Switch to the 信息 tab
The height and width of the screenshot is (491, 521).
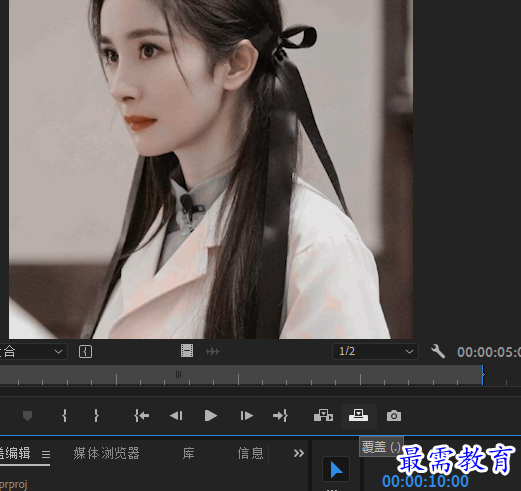pos(250,453)
